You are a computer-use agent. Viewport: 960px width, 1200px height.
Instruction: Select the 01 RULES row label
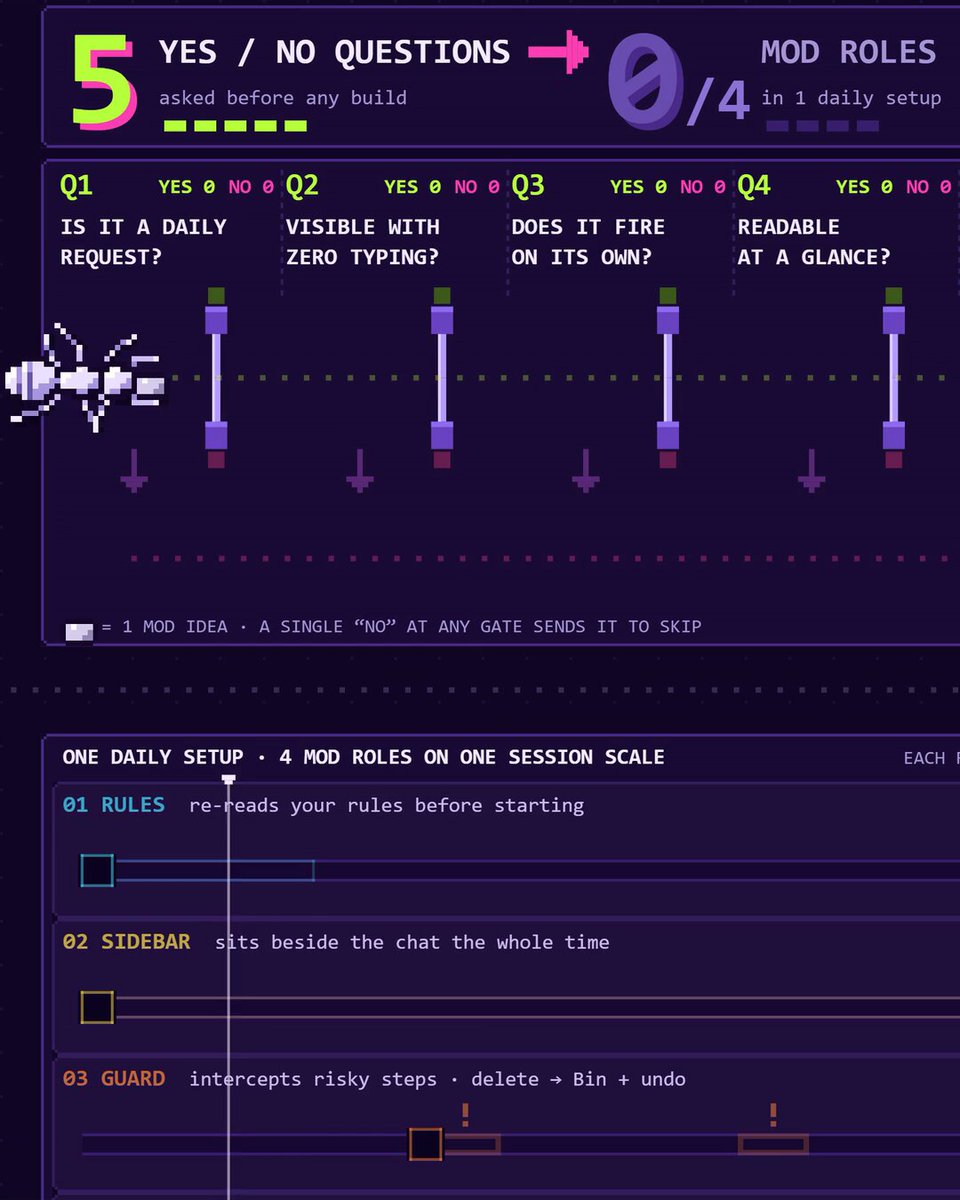[x=114, y=805]
